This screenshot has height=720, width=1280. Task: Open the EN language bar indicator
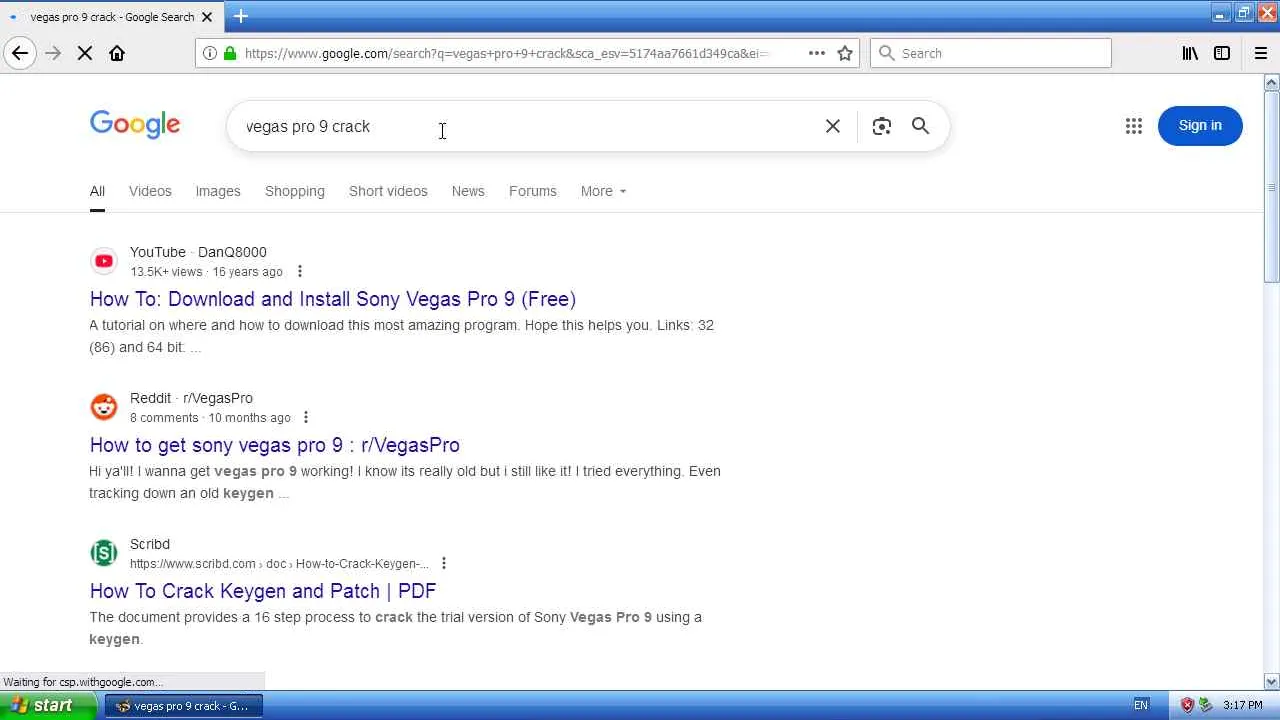(1141, 705)
